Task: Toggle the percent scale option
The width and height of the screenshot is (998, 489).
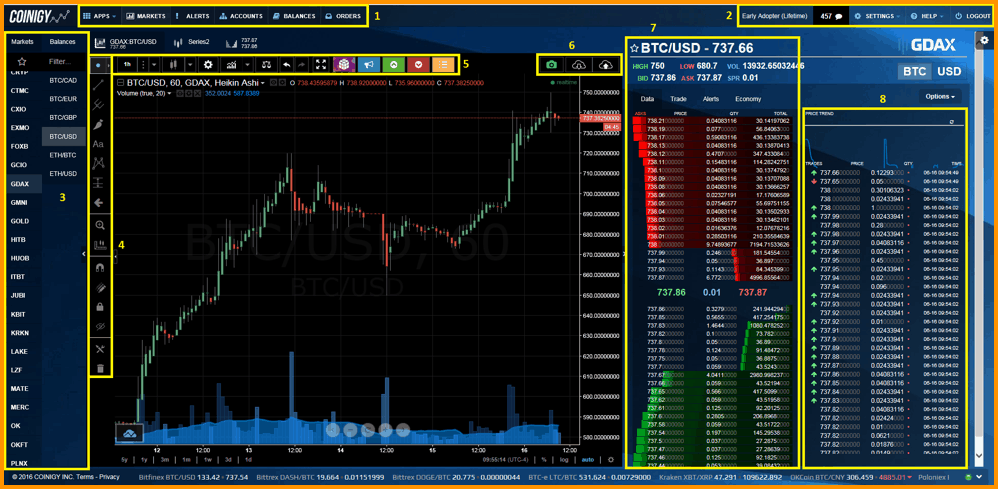Action: click(x=544, y=459)
